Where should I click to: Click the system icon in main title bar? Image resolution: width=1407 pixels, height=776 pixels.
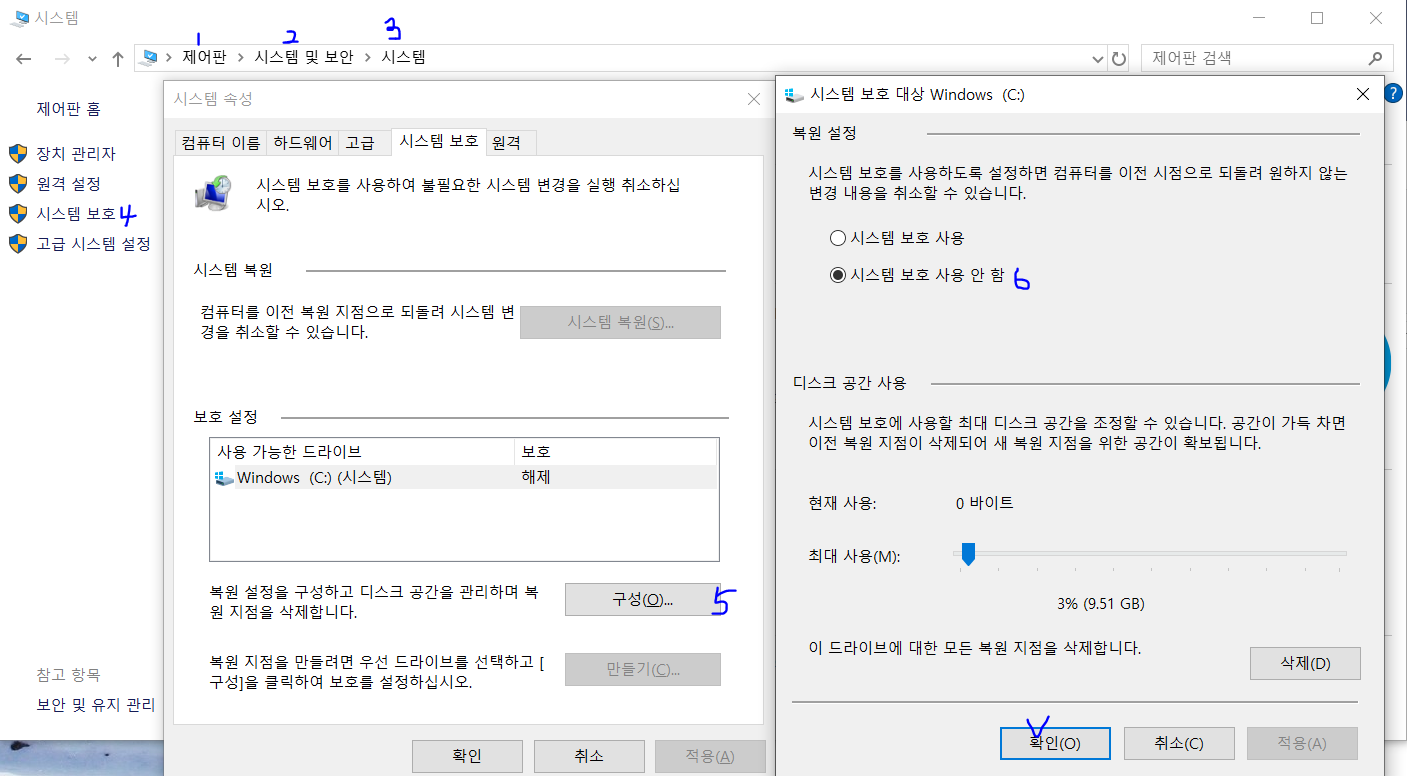coord(18,18)
